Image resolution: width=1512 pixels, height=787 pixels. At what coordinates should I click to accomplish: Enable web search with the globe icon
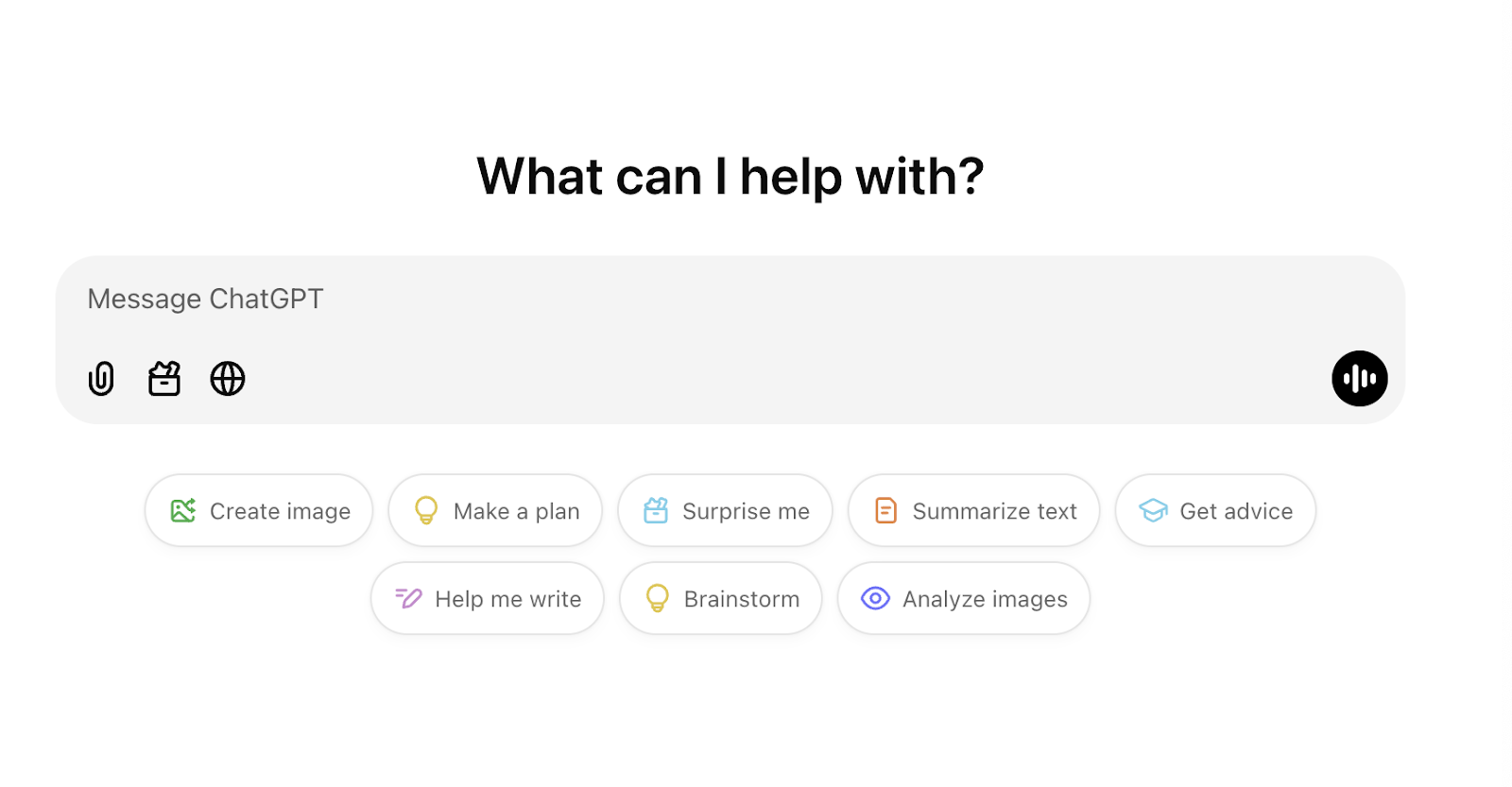(228, 379)
